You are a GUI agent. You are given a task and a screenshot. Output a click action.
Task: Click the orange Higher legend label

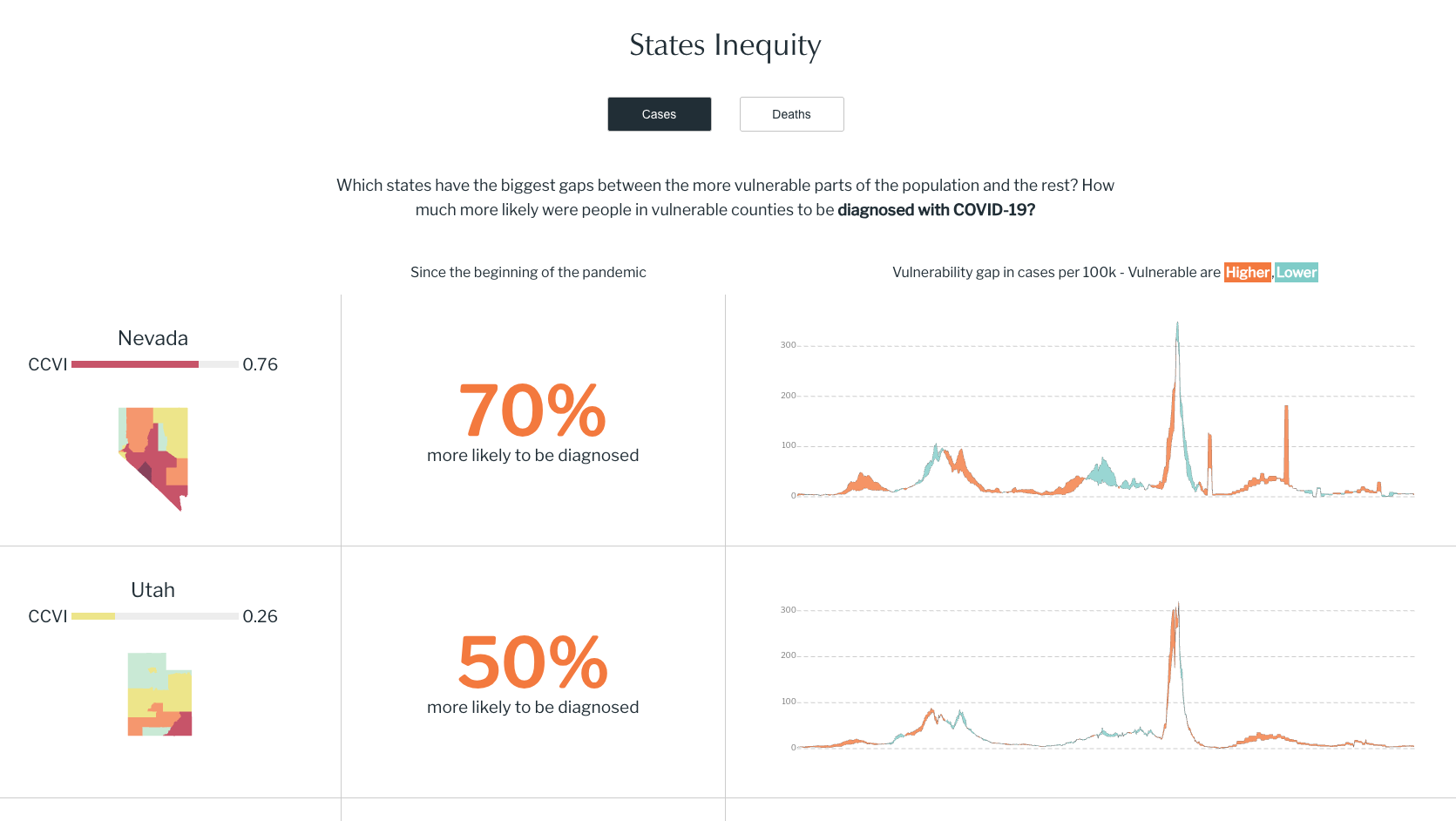pyautogui.click(x=1247, y=273)
